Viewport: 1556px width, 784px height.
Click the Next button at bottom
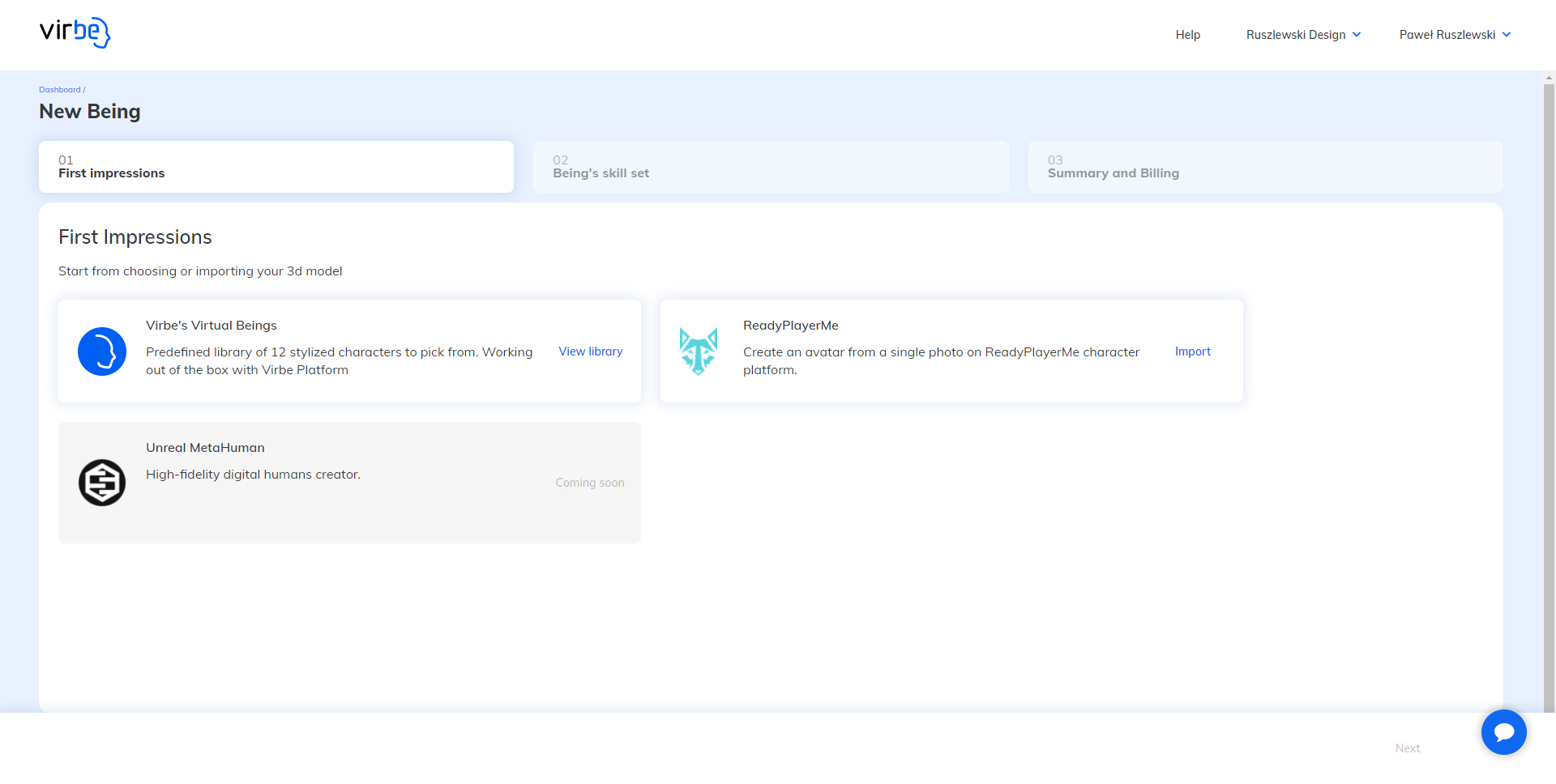(1408, 748)
